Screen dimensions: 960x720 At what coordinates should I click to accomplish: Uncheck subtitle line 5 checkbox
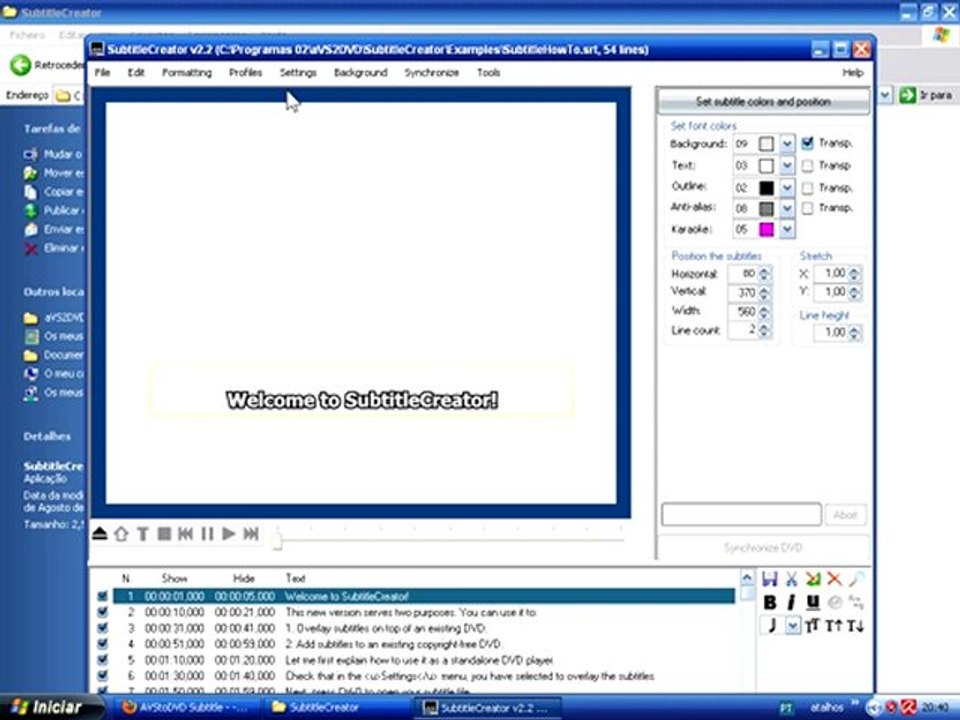tap(102, 660)
